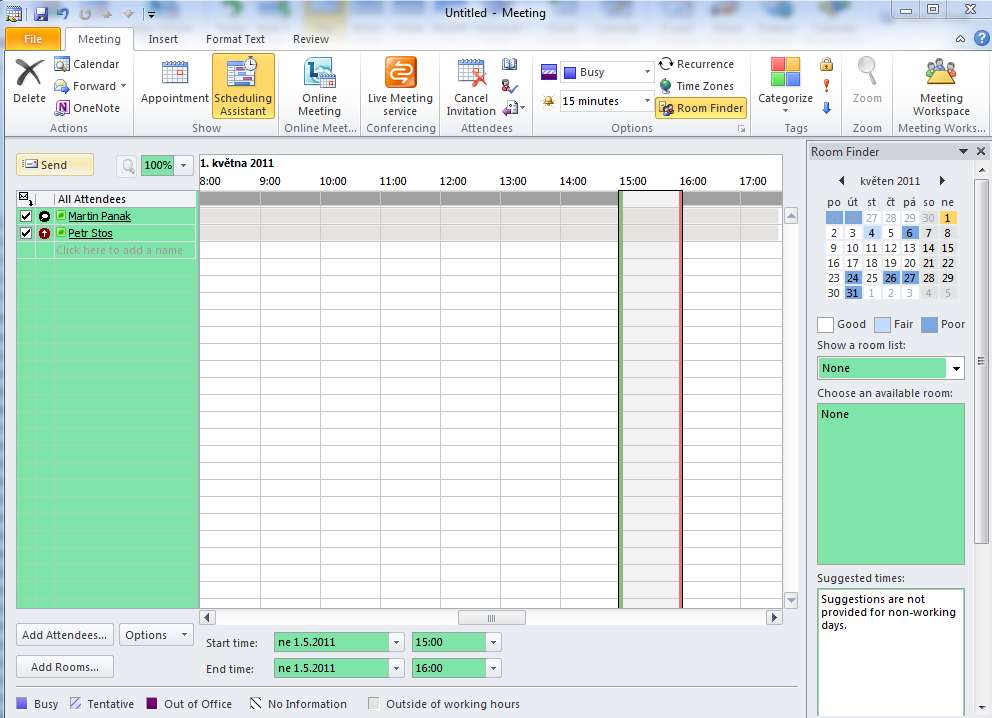This screenshot has height=718, width=992.
Task: Click the zoom magnifier beside 100%
Action: coord(128,166)
